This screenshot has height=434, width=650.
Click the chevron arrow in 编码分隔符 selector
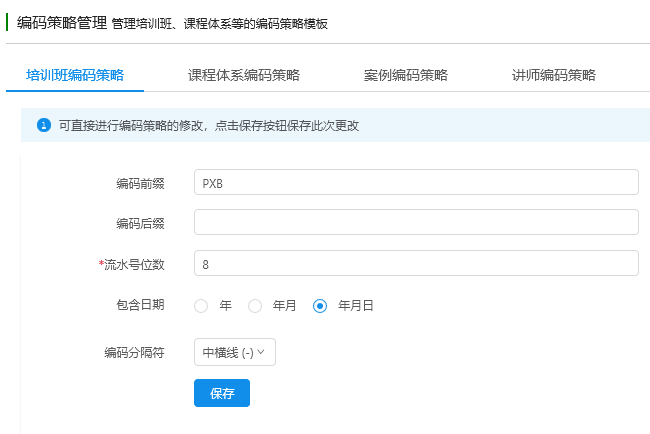click(x=261, y=352)
